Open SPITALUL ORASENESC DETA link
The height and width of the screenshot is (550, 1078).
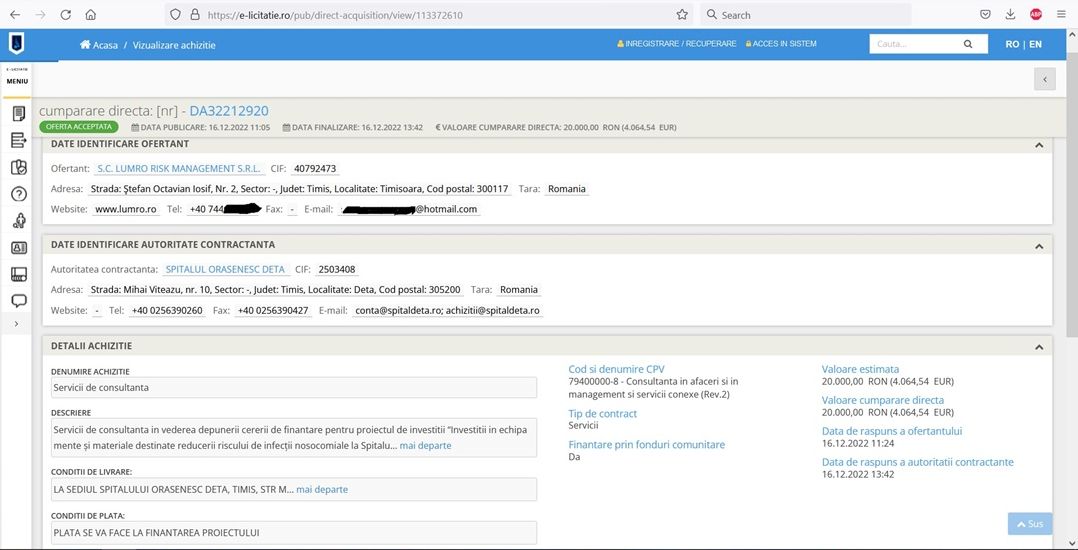[226, 270]
